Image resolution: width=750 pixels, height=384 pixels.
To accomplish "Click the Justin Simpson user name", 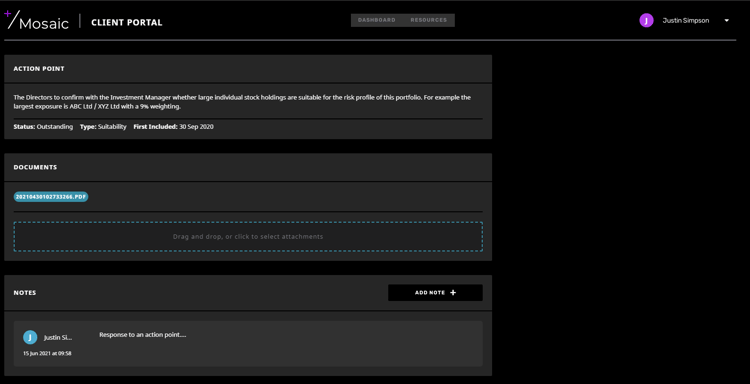I will [x=685, y=21].
